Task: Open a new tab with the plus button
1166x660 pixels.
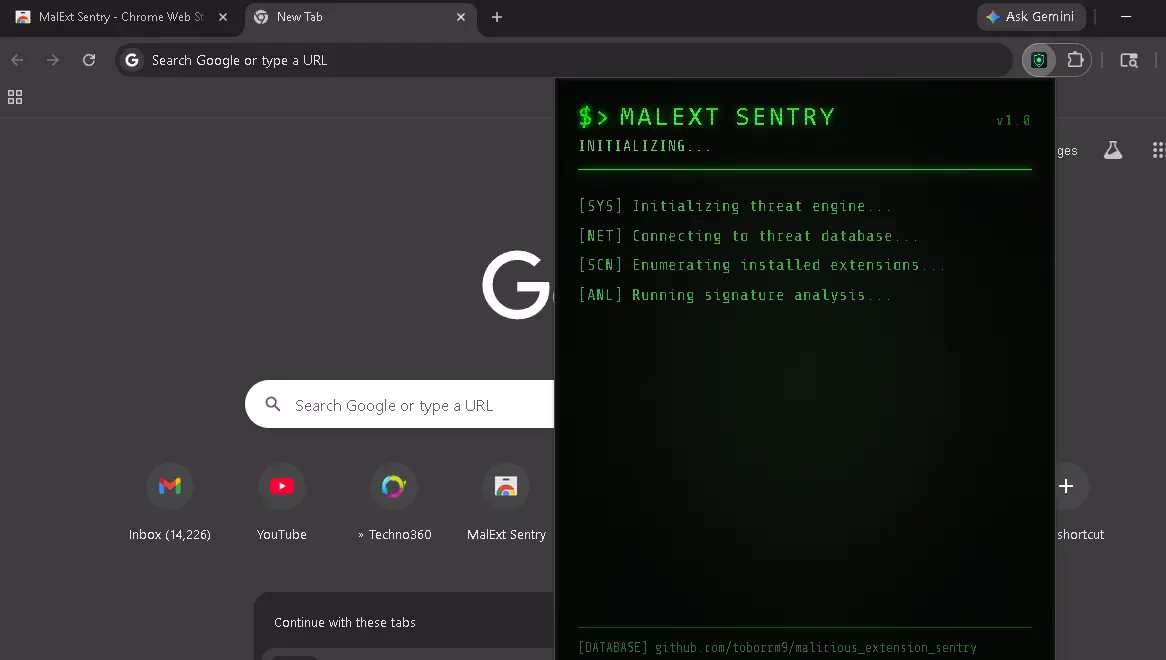Action: (x=497, y=17)
